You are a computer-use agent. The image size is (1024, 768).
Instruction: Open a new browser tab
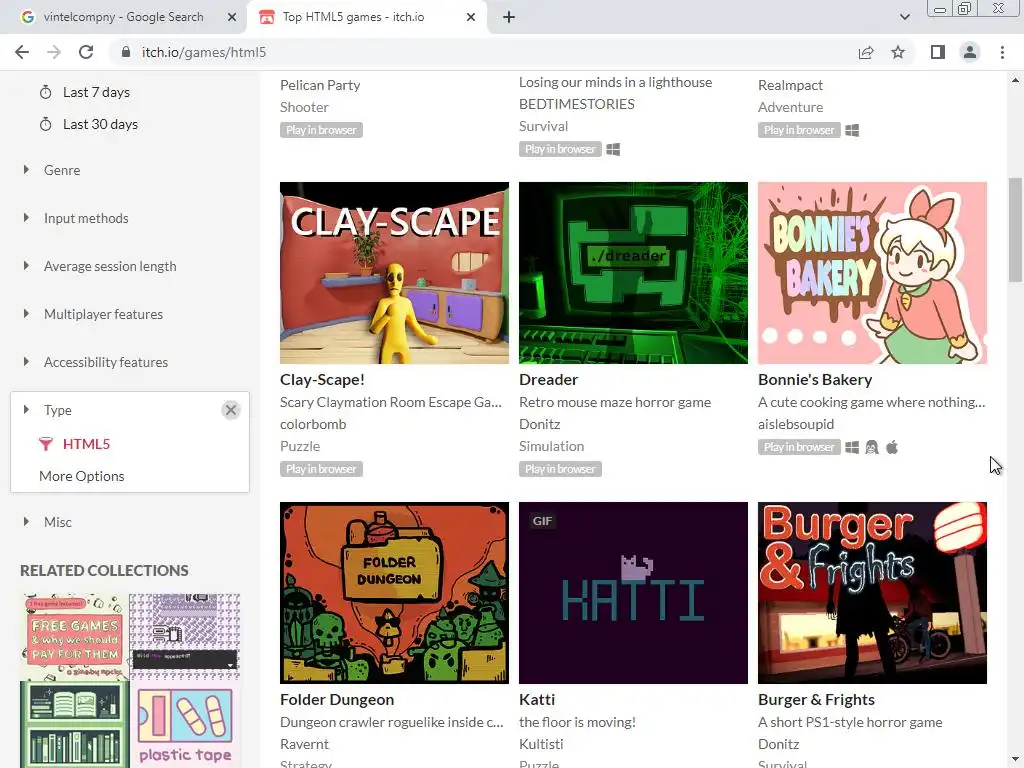pos(509,17)
